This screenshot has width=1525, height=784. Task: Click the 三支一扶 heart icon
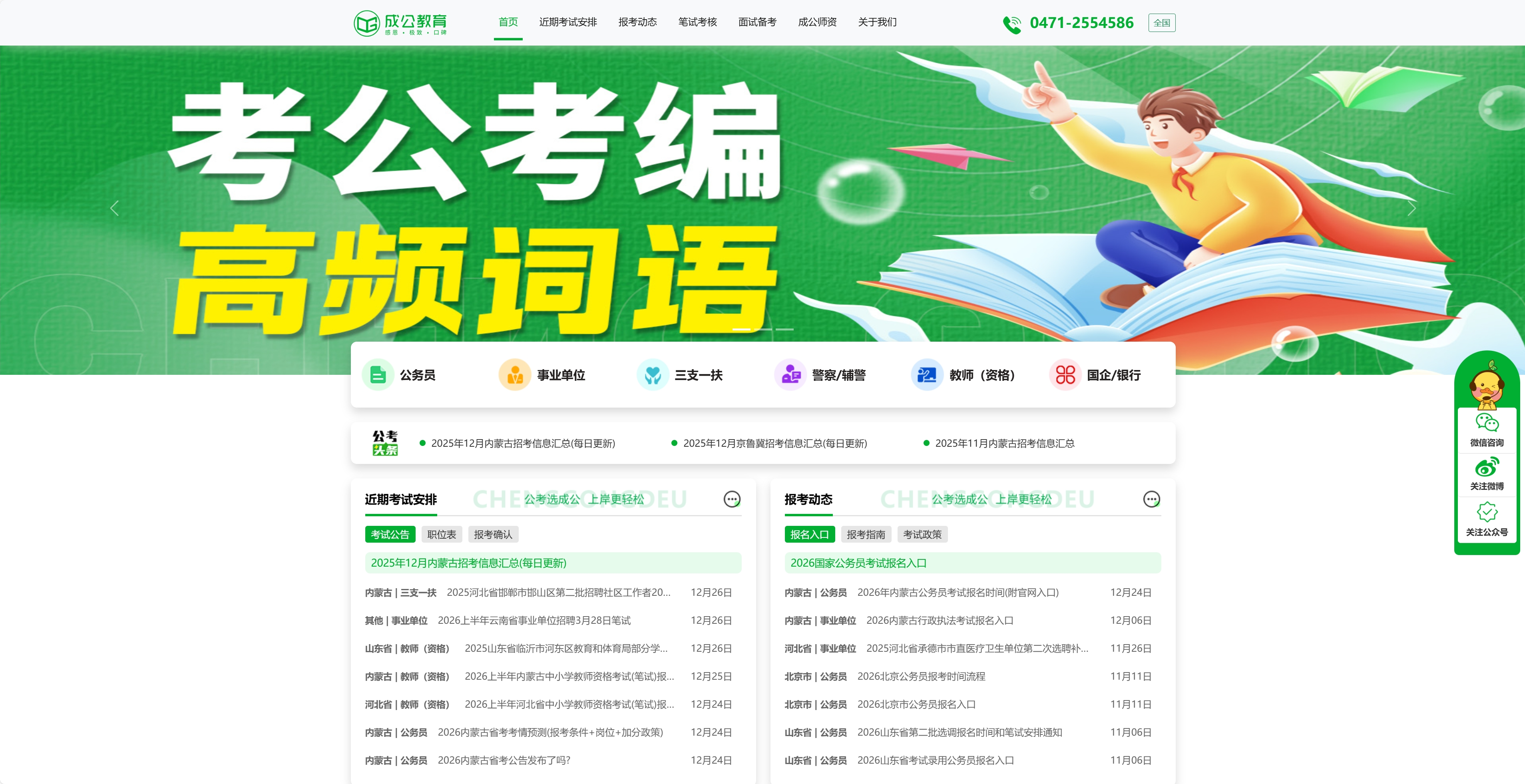click(x=652, y=374)
